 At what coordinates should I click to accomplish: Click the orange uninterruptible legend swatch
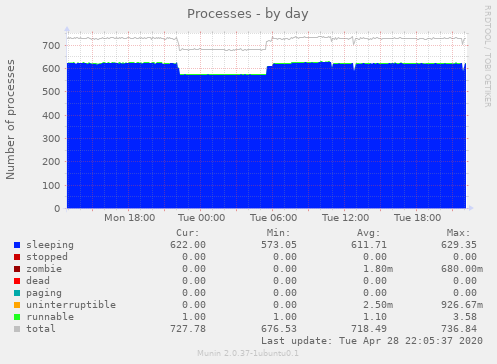pos(17,305)
